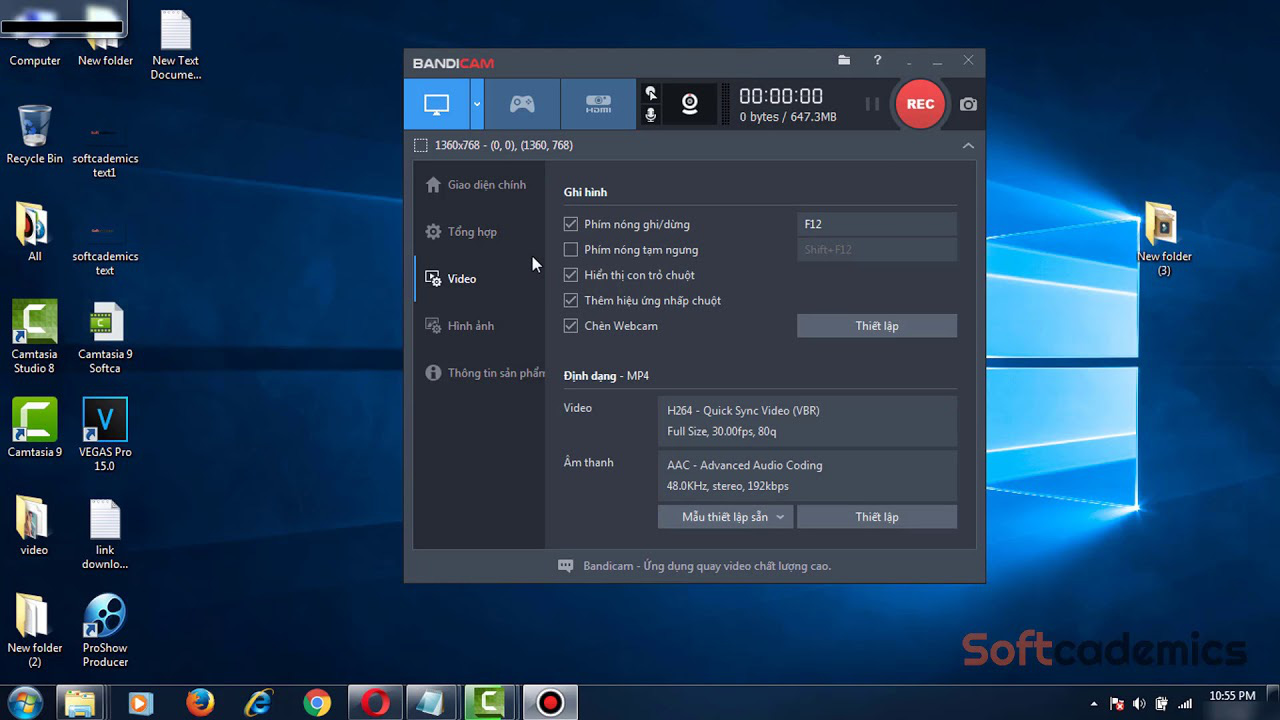Viewport: 1280px width, 720px height.
Task: Launch Google Chrome from taskbar
Action: click(x=318, y=703)
